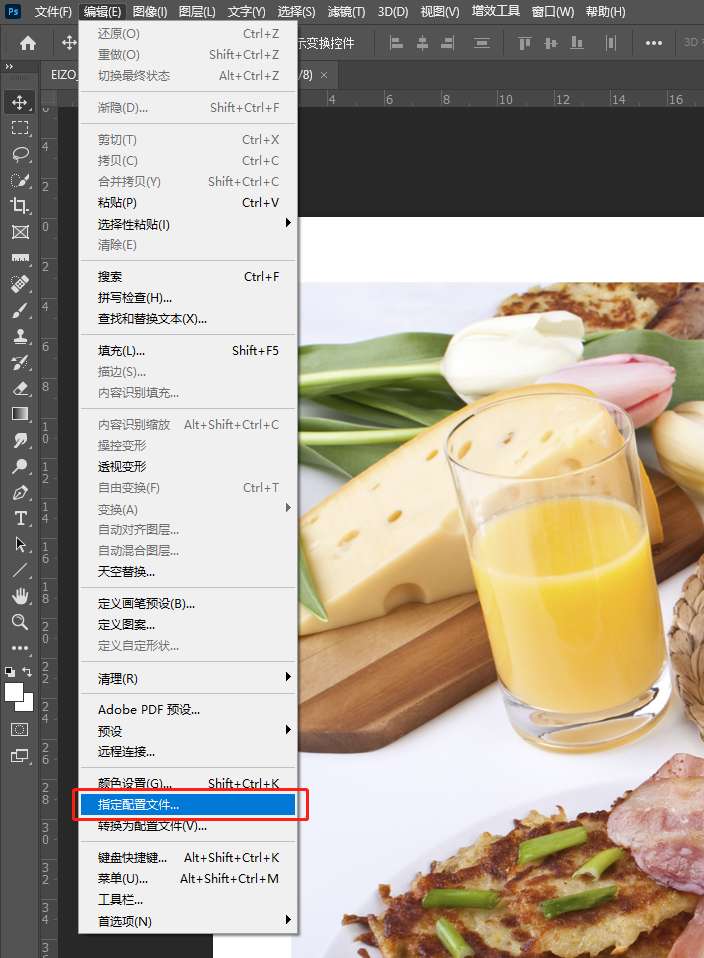
Task: Expand the 首选项(N) submenu
Action: [188, 921]
